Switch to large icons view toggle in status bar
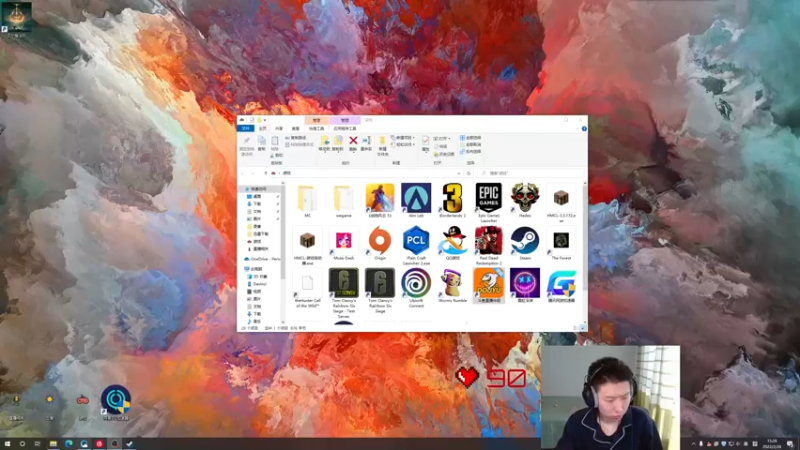800x450 pixels. pyautogui.click(x=582, y=328)
